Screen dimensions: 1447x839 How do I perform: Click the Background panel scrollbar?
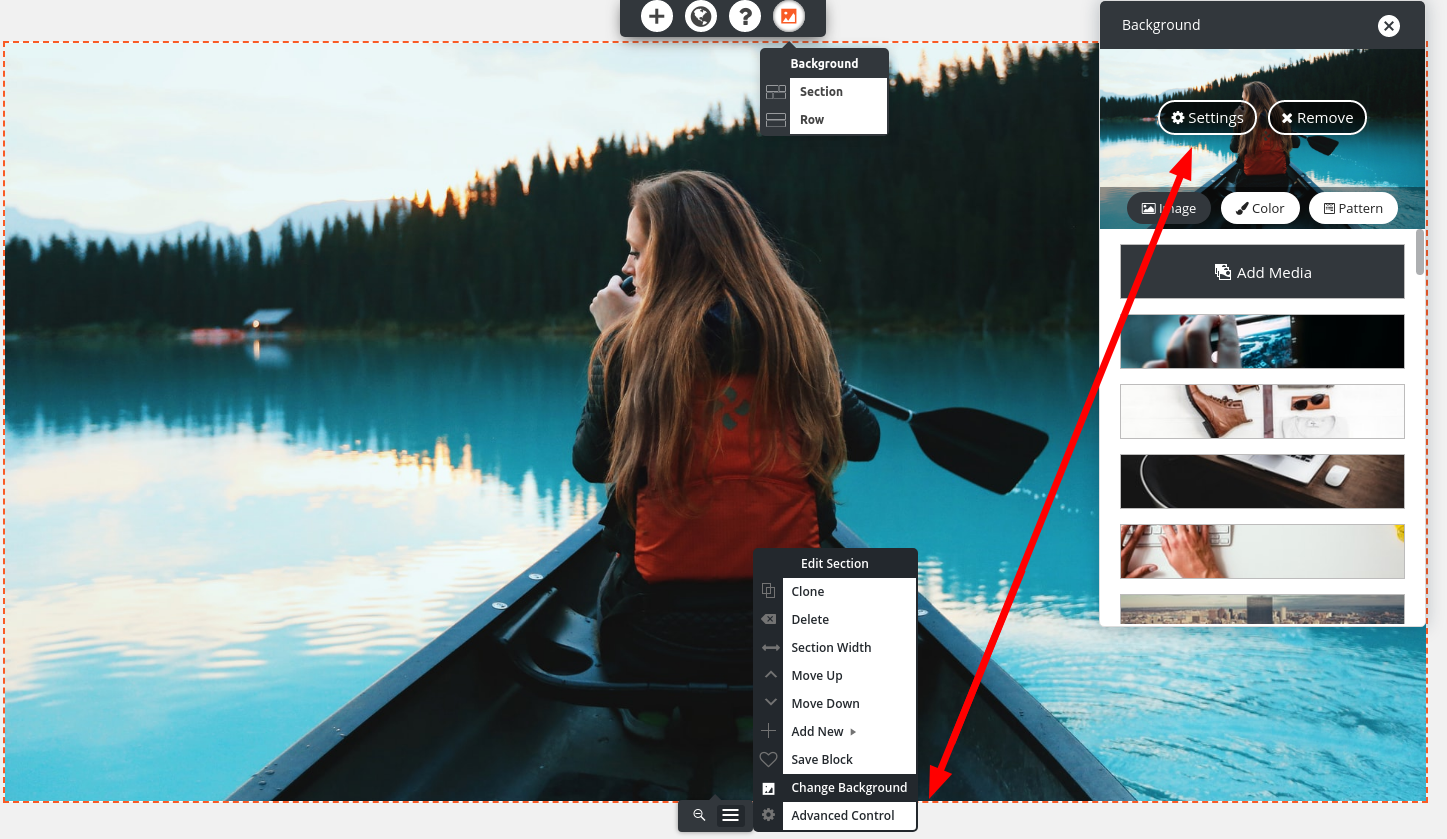point(1420,252)
